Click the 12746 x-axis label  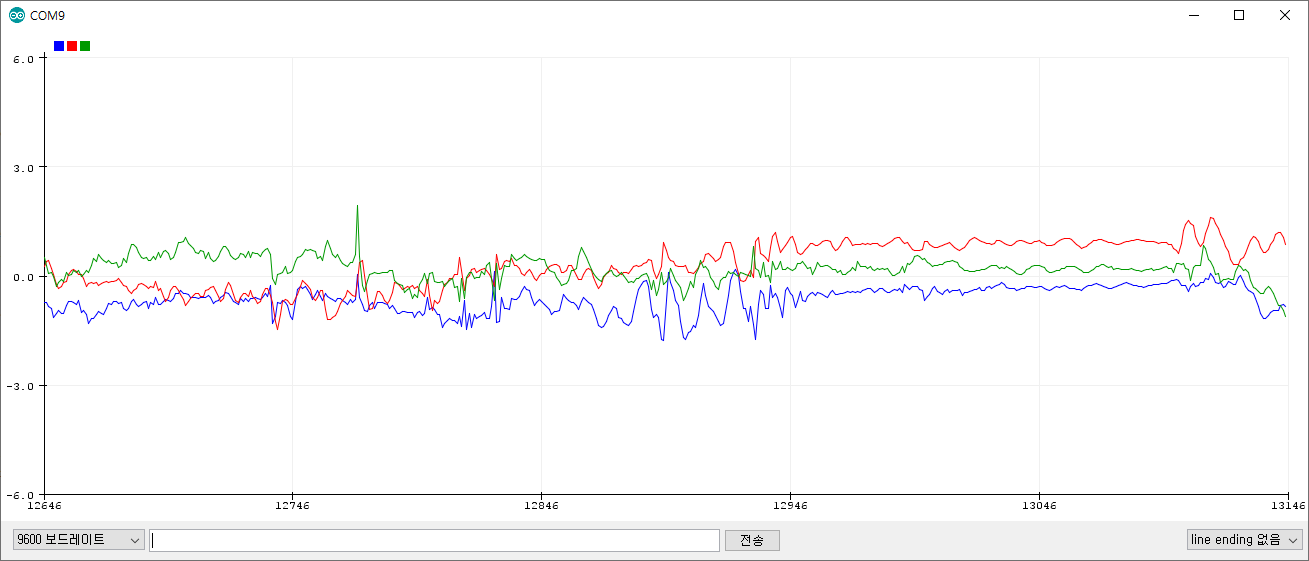pyautogui.click(x=292, y=507)
